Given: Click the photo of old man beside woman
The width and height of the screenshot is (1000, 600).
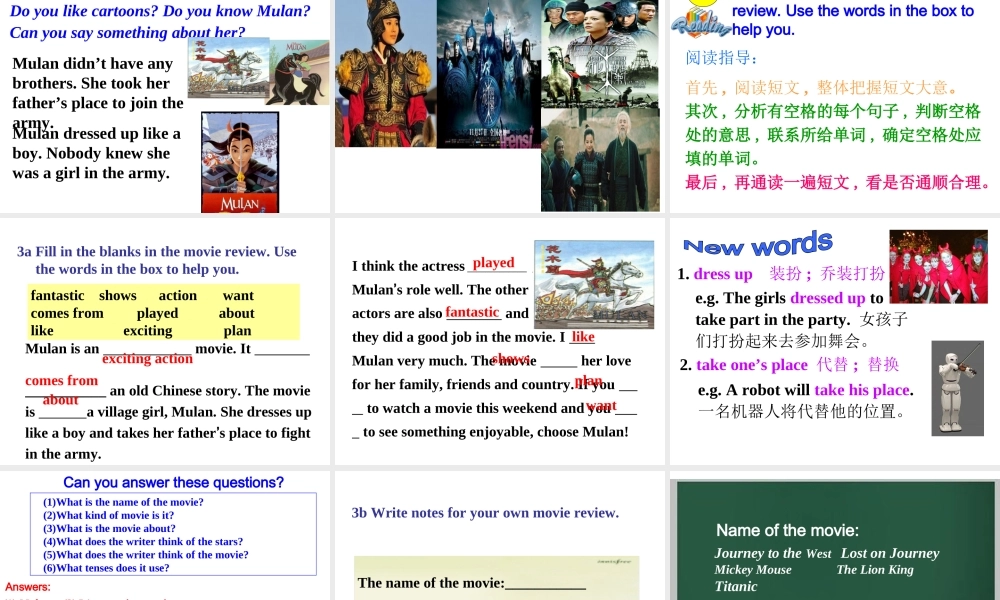Looking at the screenshot, I should [x=600, y=159].
